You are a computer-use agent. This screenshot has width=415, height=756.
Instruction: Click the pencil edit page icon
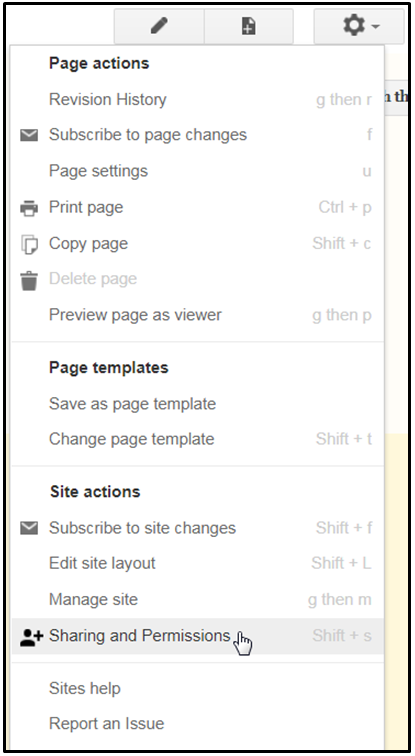click(159, 26)
